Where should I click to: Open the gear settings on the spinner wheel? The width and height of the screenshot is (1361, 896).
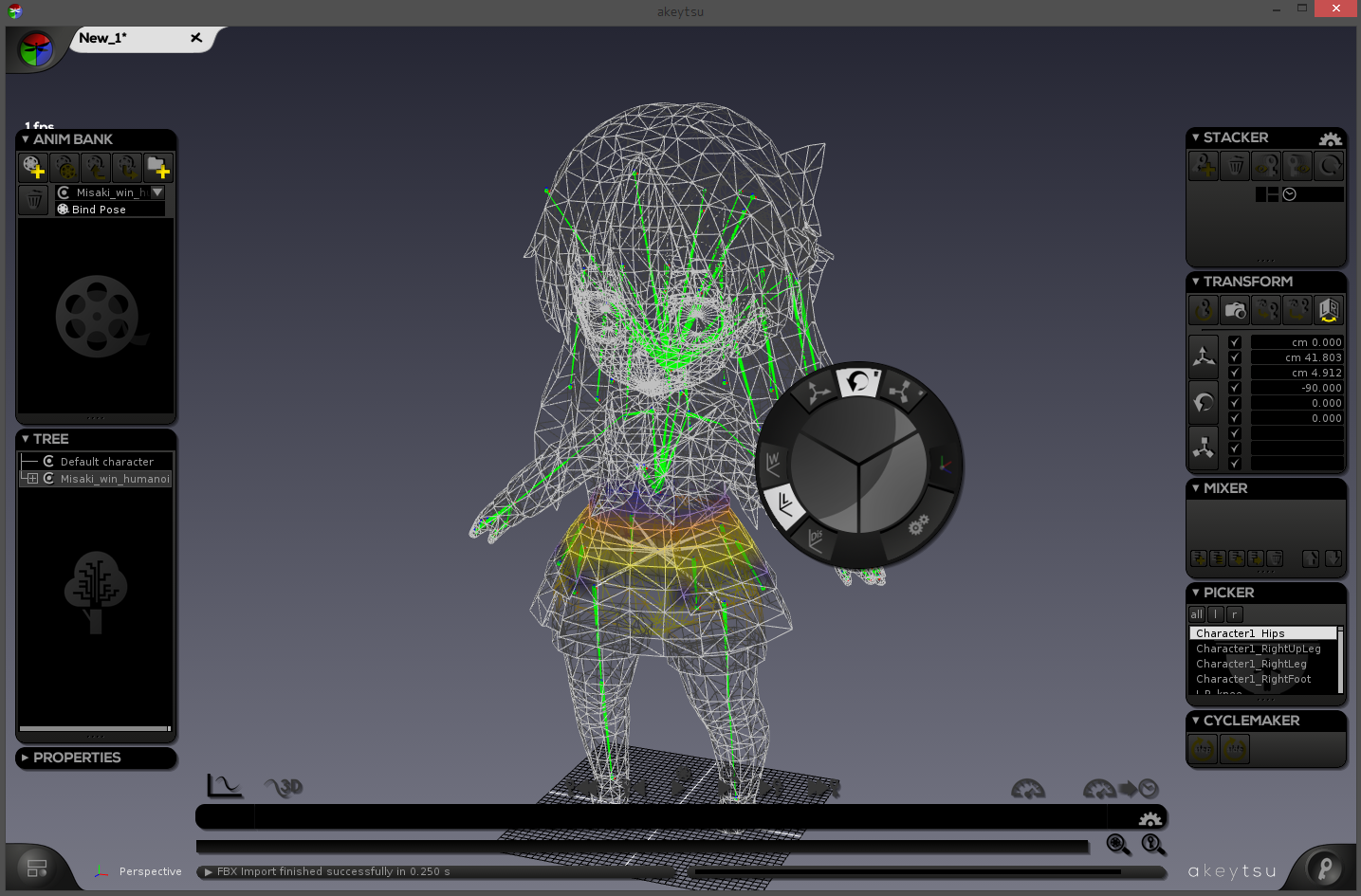click(x=917, y=525)
